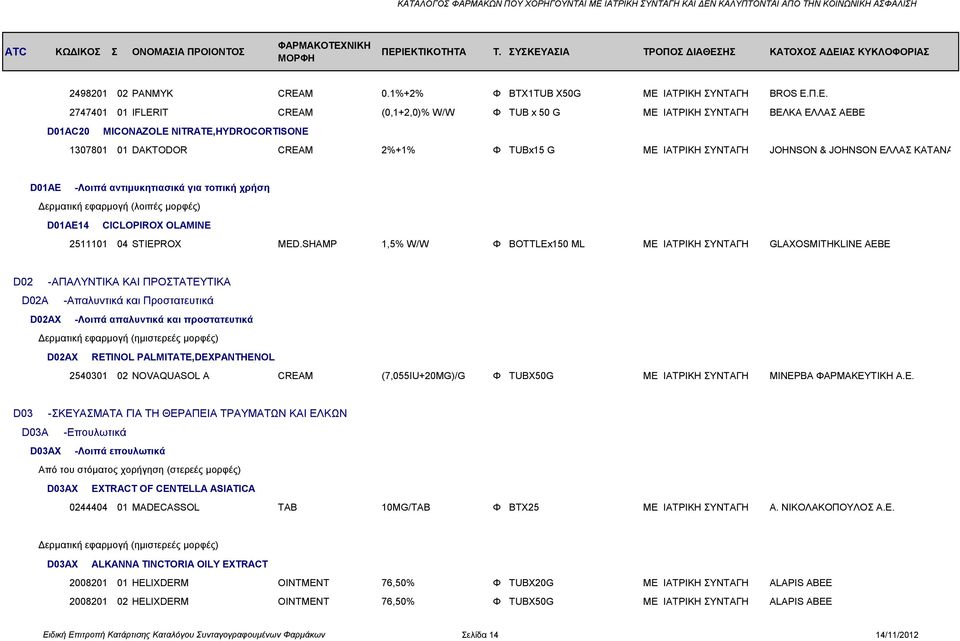This screenshot has width=960, height=641.
Task: Click product name IFLERIT
Action: pyautogui.click(x=150, y=113)
